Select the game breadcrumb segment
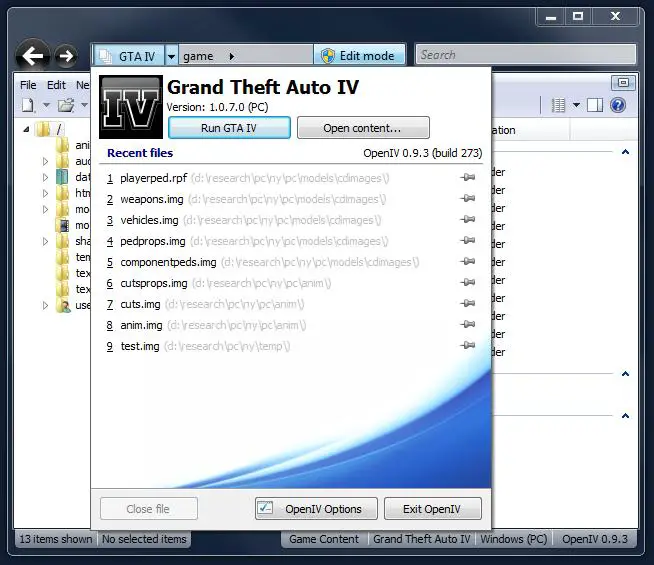Screen dimensions: 654x565 (x=198, y=56)
